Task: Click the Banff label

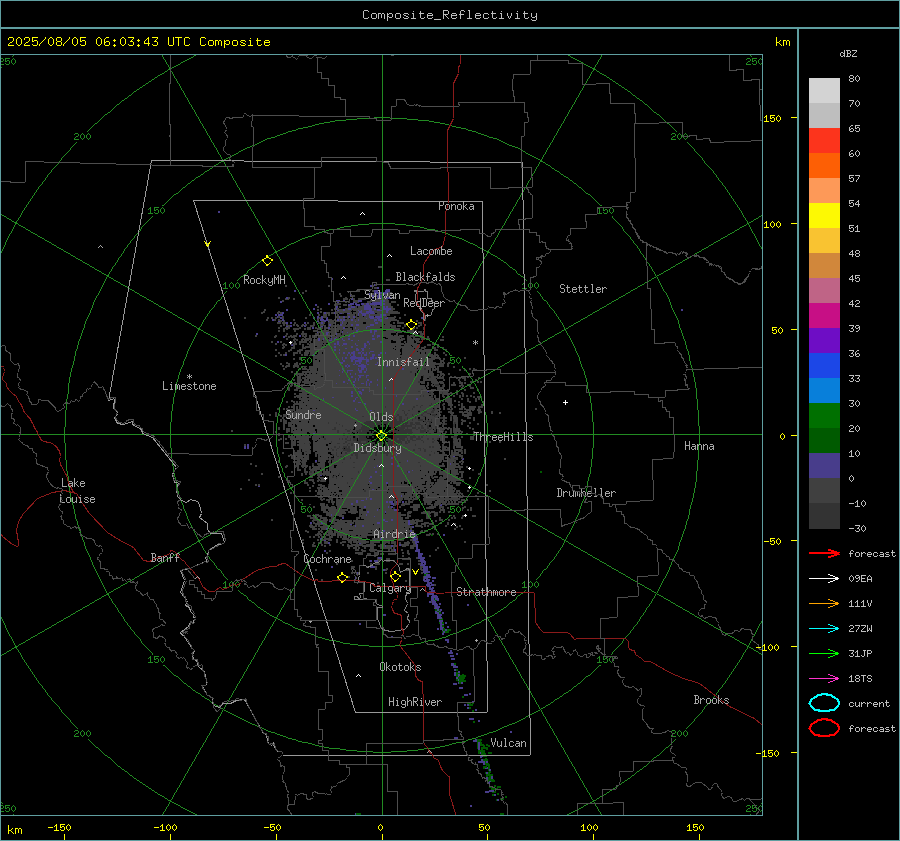Action: (x=165, y=557)
